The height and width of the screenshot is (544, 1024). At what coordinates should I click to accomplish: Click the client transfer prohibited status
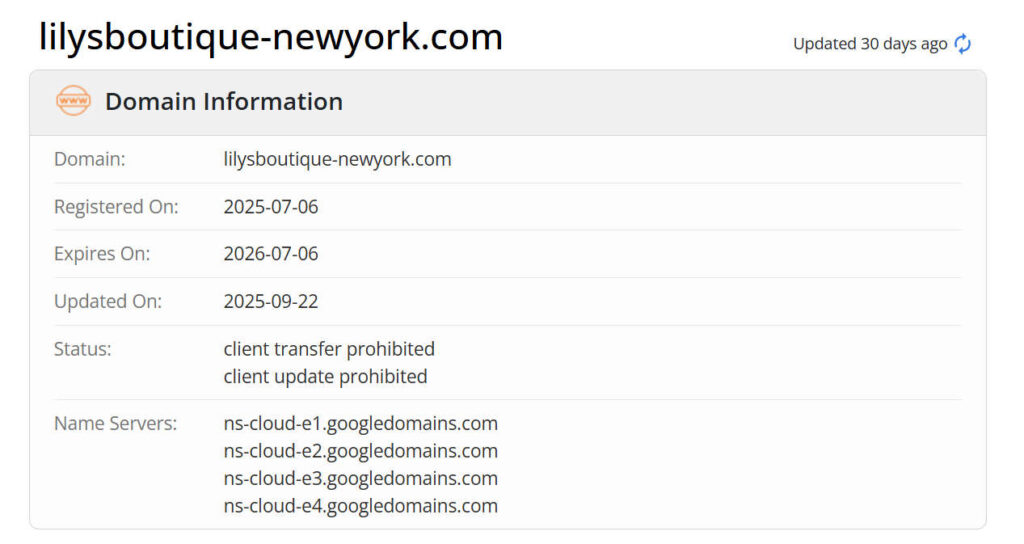[x=329, y=349]
